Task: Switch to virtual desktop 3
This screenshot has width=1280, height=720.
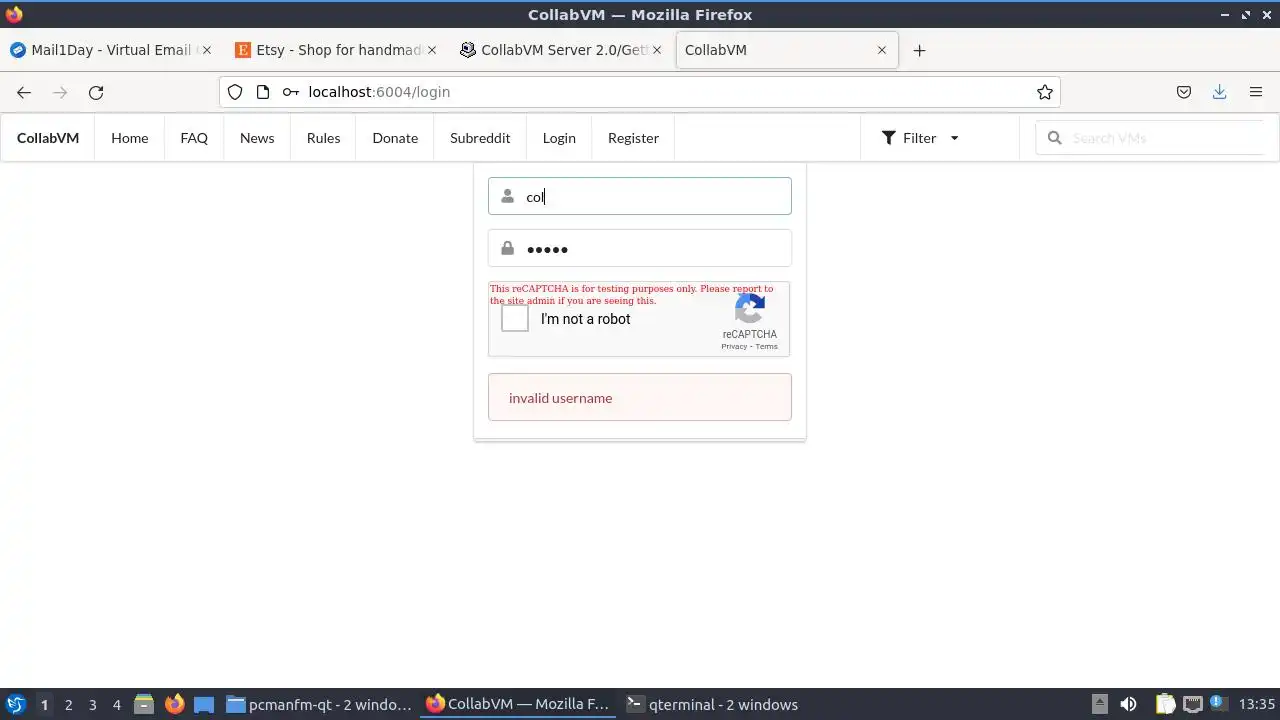Action: coord(92,704)
